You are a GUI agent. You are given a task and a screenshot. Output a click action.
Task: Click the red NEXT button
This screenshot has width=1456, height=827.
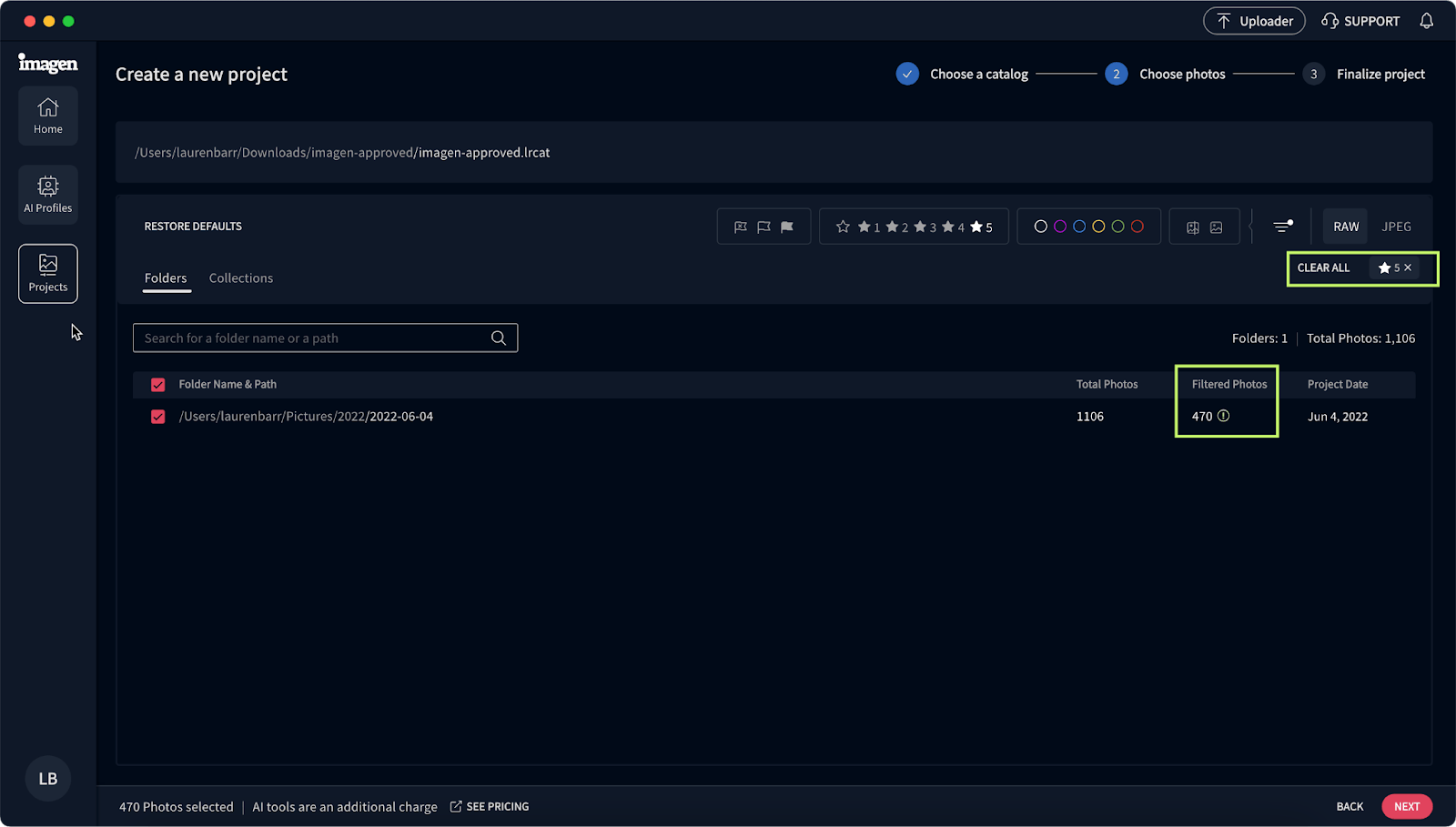[x=1406, y=806]
